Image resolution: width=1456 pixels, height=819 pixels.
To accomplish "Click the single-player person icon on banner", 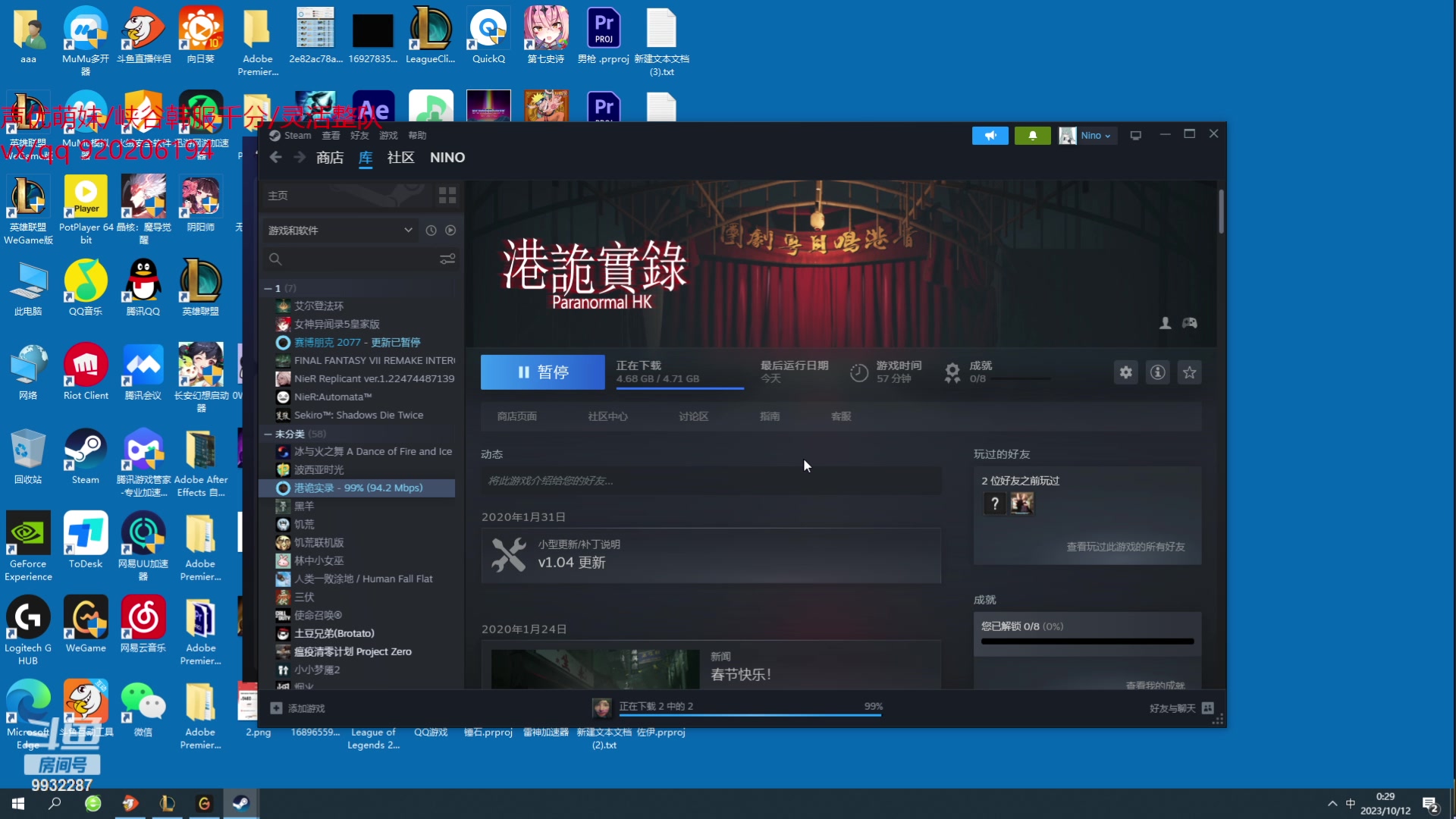I will 1166,323.
